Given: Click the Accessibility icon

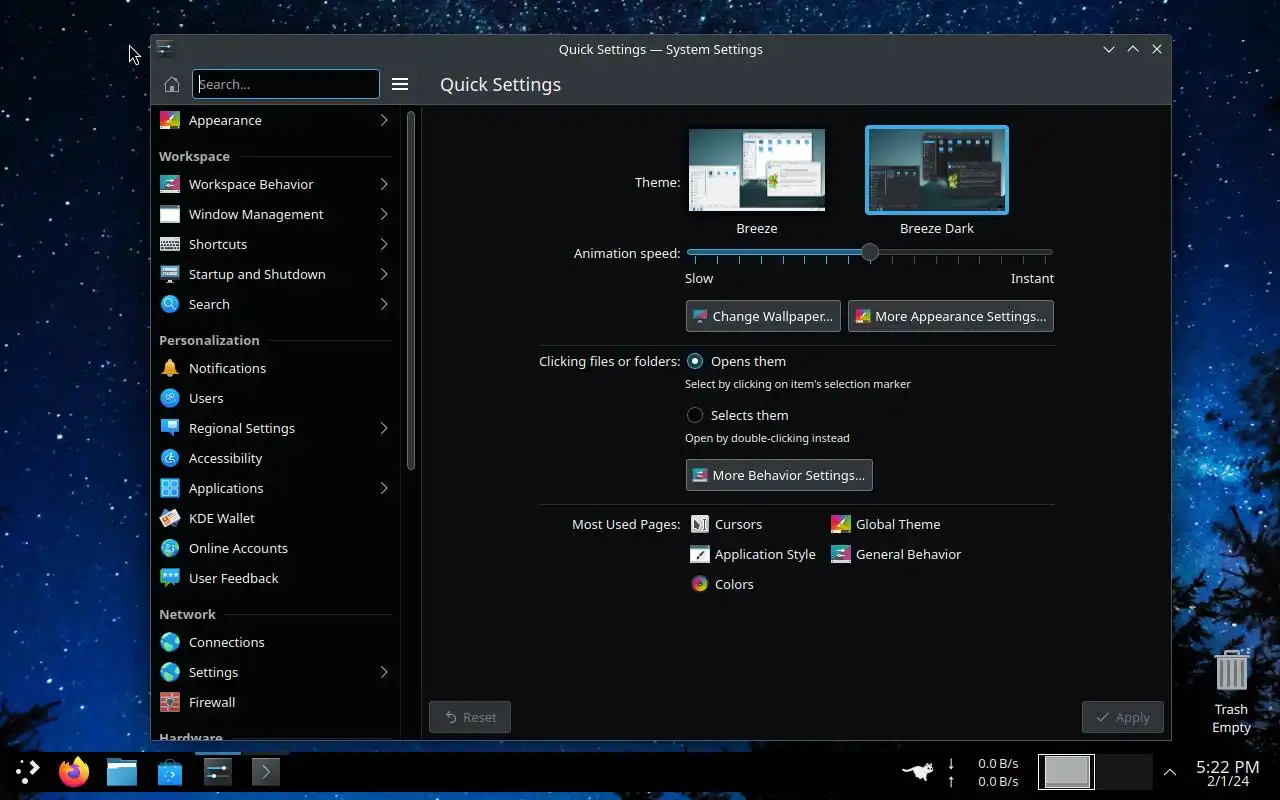Looking at the screenshot, I should point(170,458).
